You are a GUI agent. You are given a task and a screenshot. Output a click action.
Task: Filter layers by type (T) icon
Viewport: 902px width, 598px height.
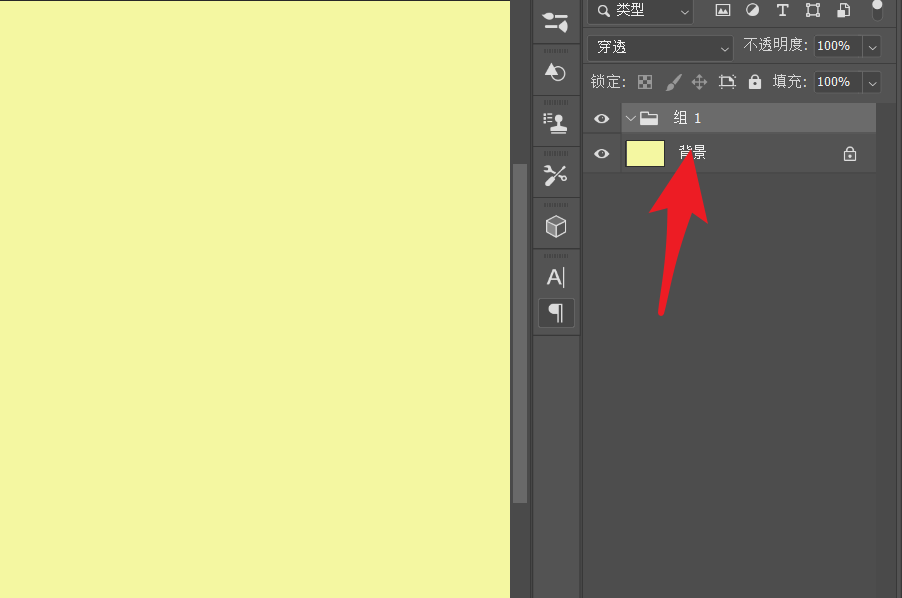tap(782, 11)
